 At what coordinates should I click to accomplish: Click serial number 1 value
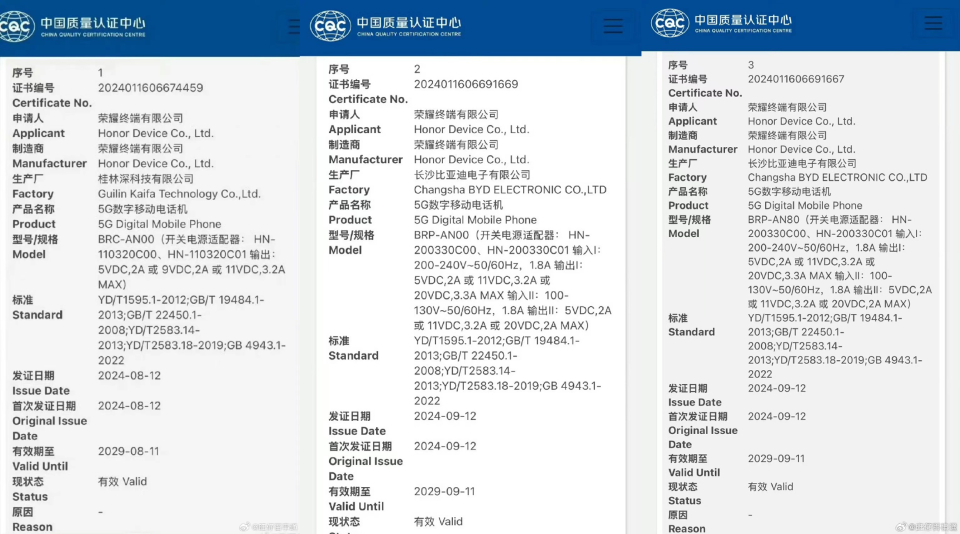click(x=100, y=72)
